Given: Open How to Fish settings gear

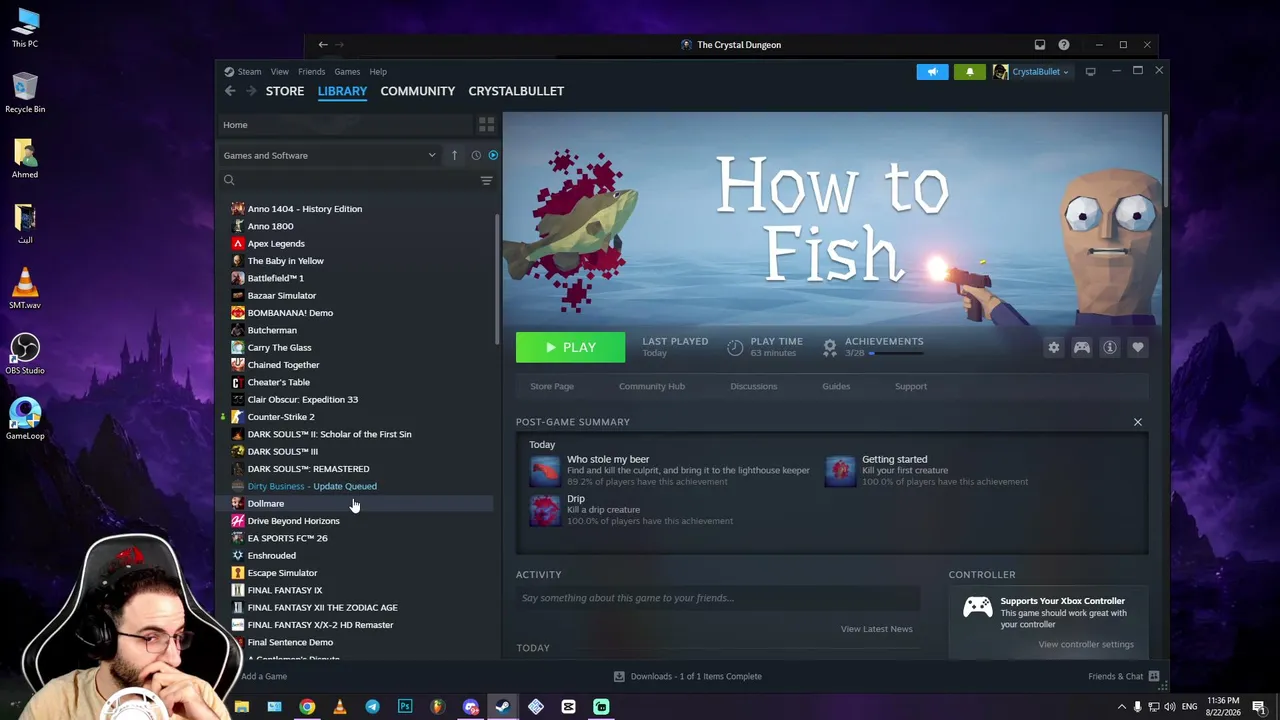Looking at the screenshot, I should [1053, 347].
